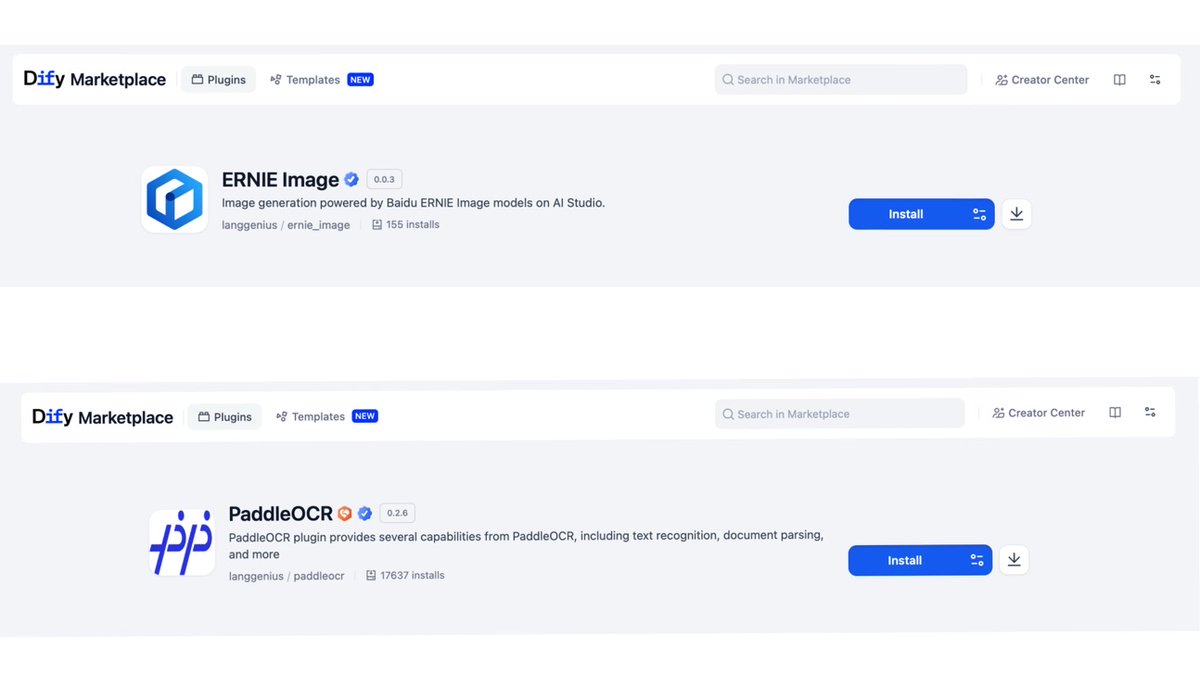Focus the bottom Search in Marketplace field
The height and width of the screenshot is (675, 1200).
pos(840,414)
